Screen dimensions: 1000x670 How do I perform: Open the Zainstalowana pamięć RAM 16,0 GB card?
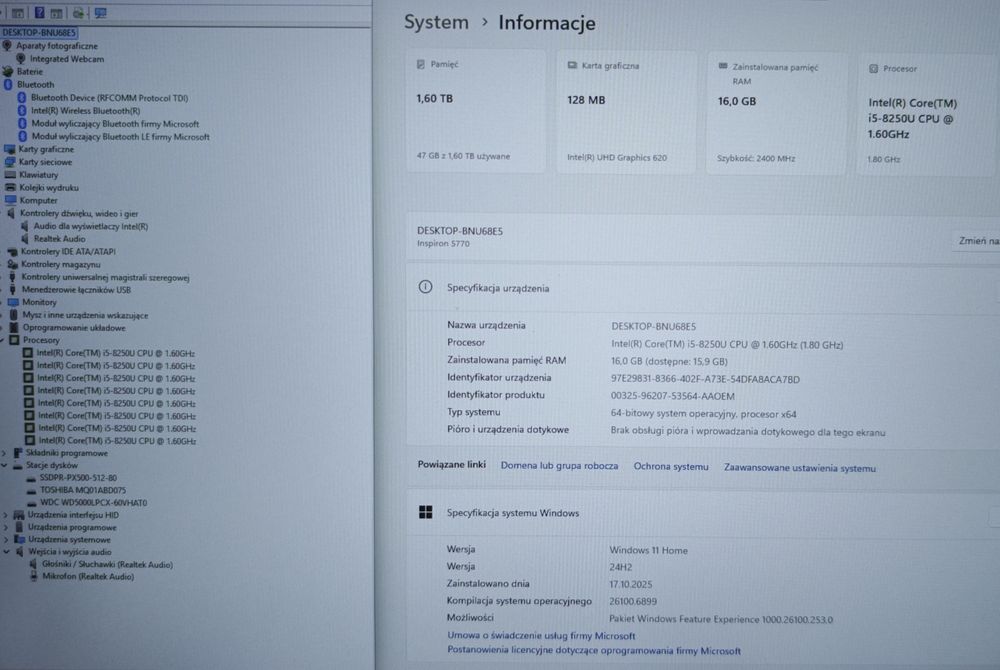777,113
